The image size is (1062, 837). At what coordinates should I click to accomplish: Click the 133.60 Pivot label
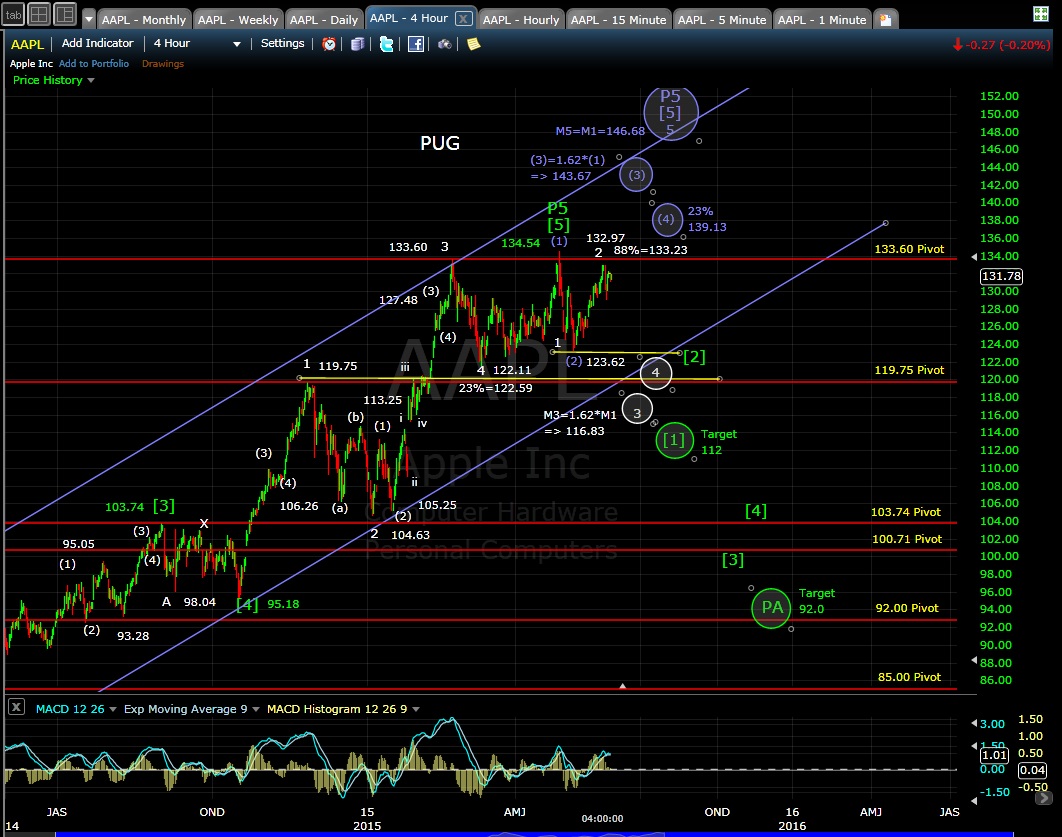[909, 249]
